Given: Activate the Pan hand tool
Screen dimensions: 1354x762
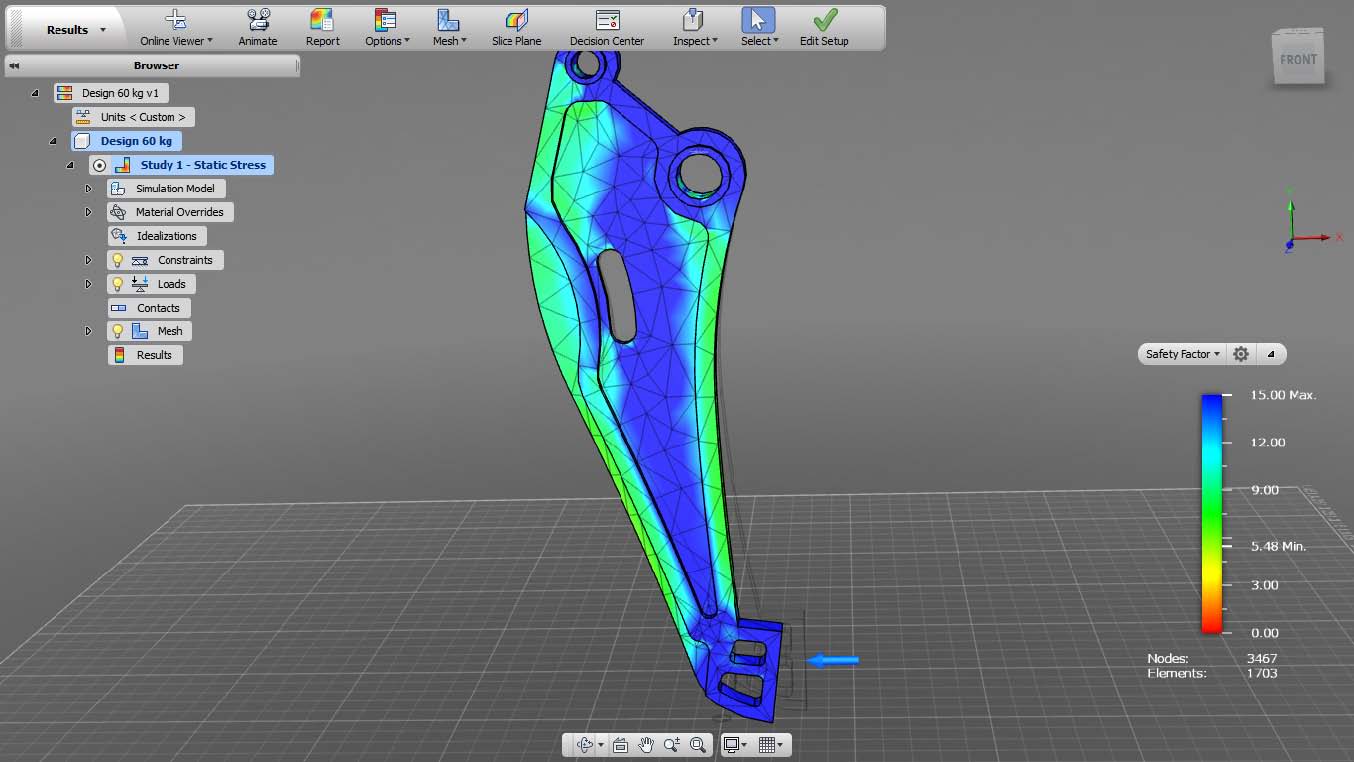Looking at the screenshot, I should 646,745.
